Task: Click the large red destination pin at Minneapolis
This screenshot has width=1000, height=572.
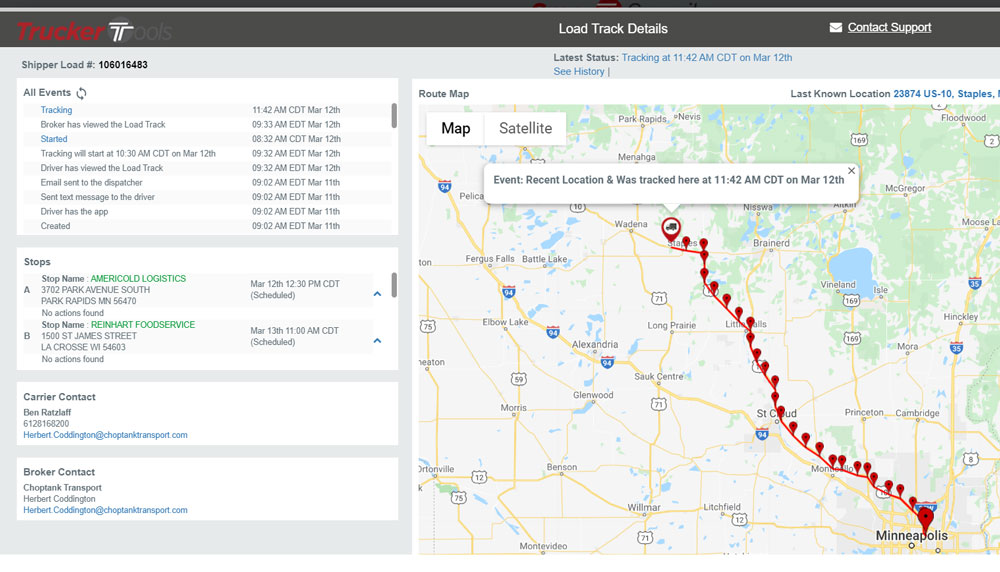Action: click(926, 519)
